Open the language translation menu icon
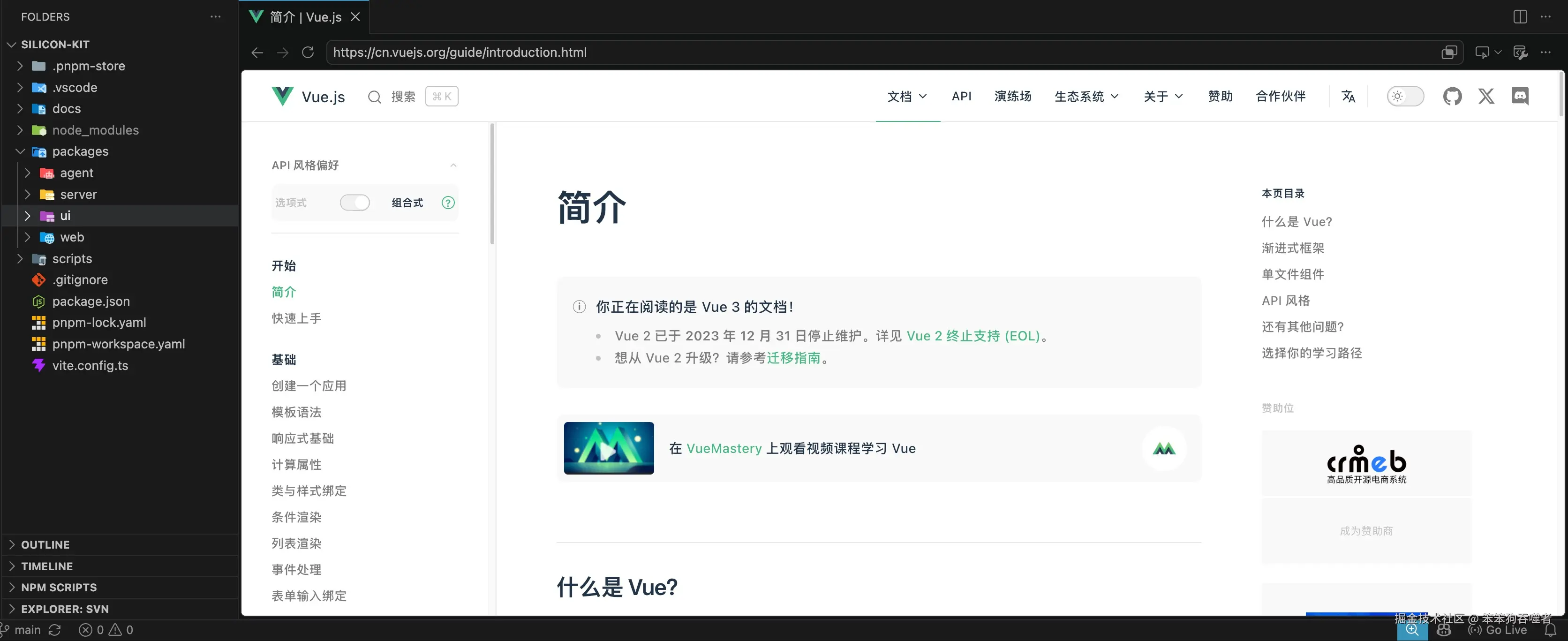Screen dimensions: 1568x641 1348,96
